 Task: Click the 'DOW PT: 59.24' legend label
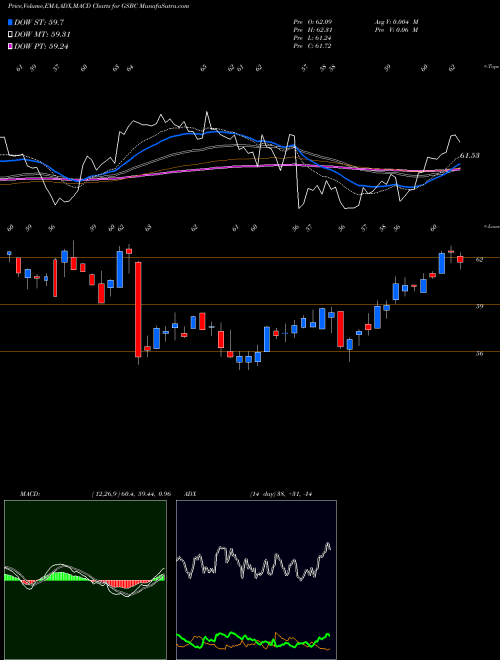(x=41, y=46)
